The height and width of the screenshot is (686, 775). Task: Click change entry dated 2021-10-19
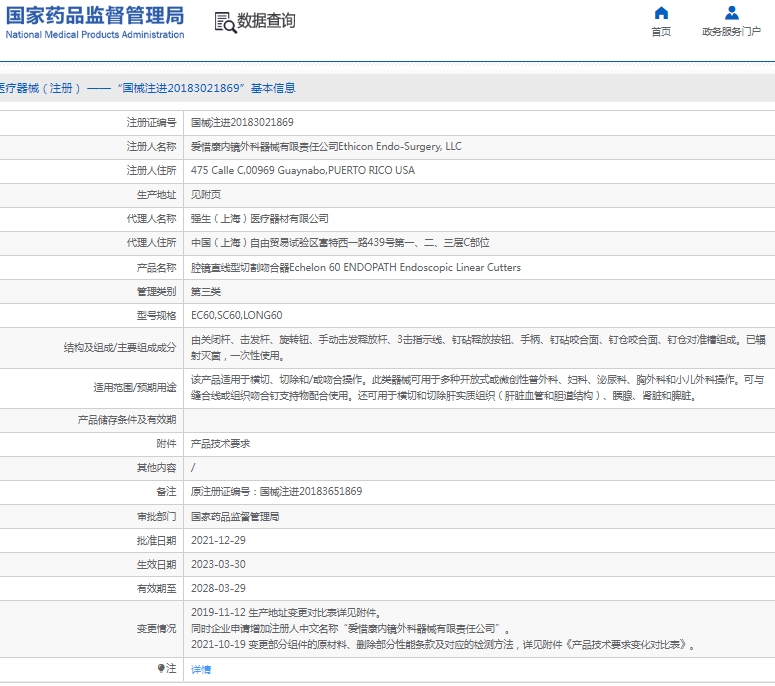coord(443,644)
